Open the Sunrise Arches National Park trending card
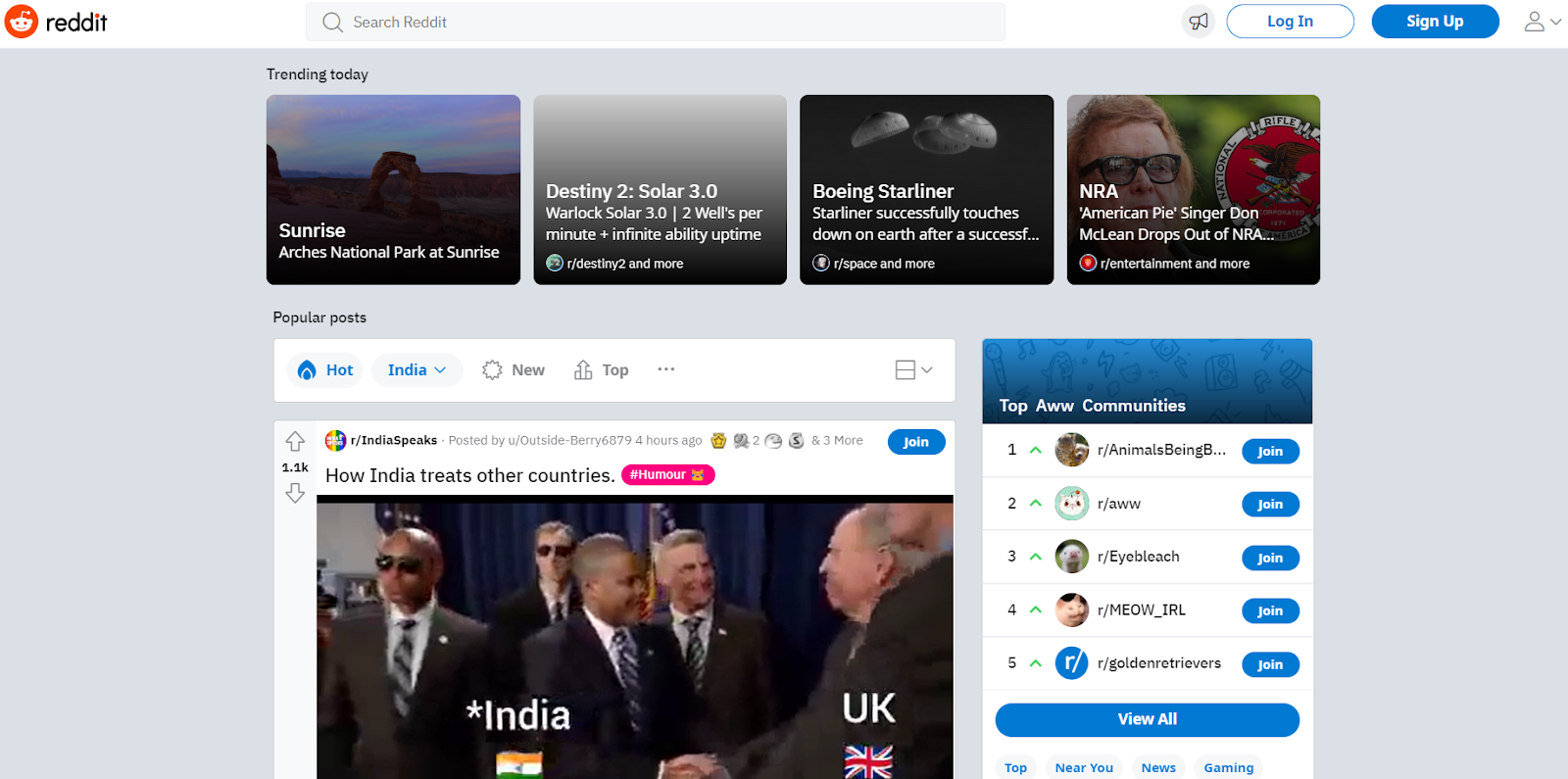 point(393,190)
